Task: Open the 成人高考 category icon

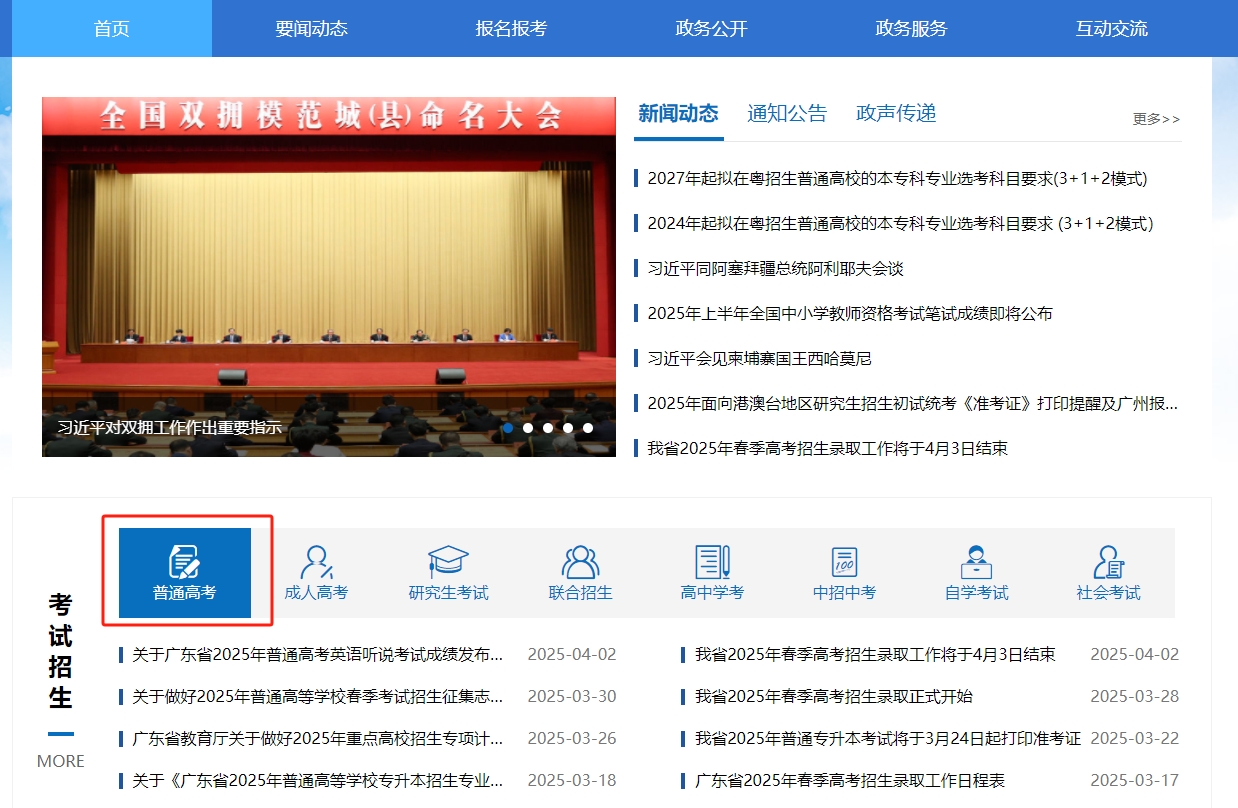Action: [316, 562]
